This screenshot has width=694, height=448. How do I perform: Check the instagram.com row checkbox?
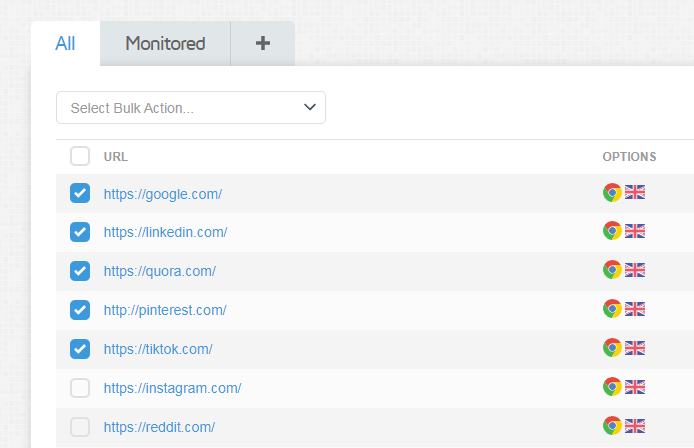point(80,388)
